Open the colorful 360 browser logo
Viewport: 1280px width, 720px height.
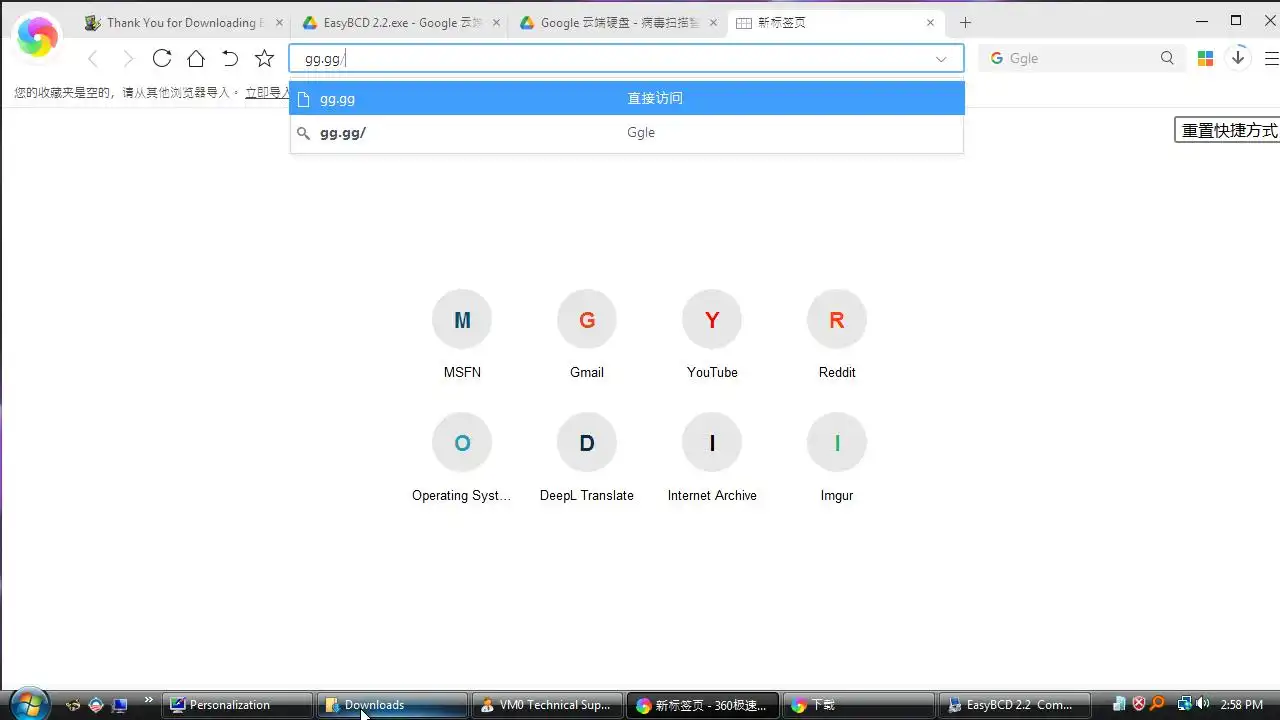(x=37, y=38)
